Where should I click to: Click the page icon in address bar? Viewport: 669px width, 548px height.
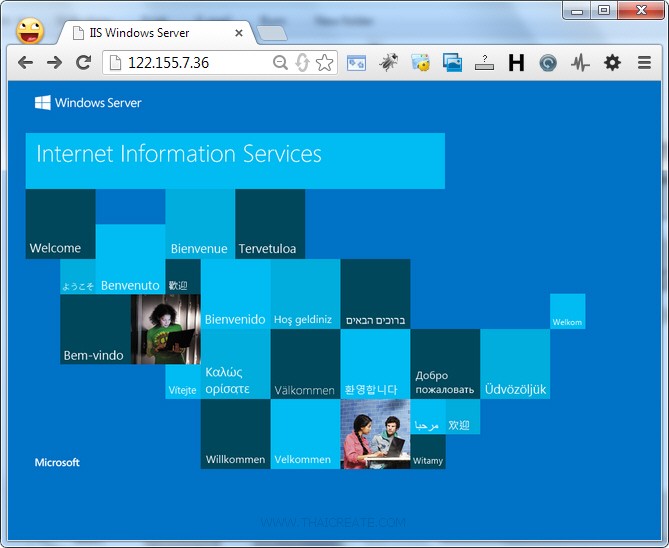click(116, 63)
